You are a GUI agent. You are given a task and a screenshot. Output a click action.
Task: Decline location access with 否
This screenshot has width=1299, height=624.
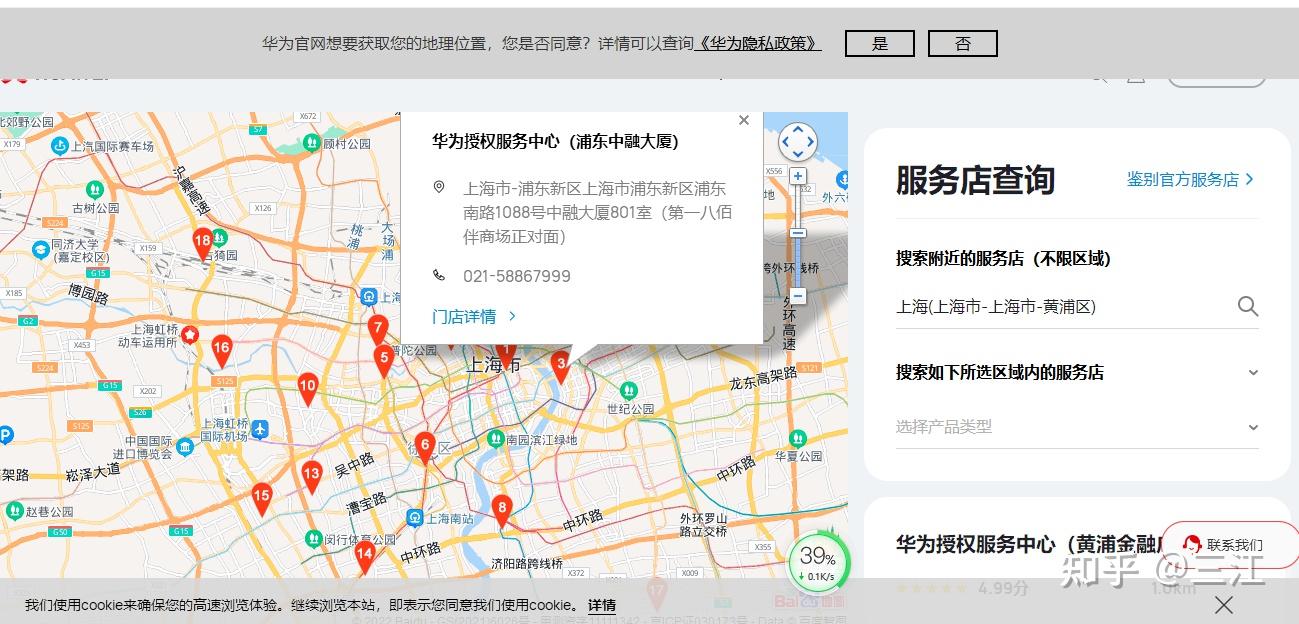coord(963,43)
